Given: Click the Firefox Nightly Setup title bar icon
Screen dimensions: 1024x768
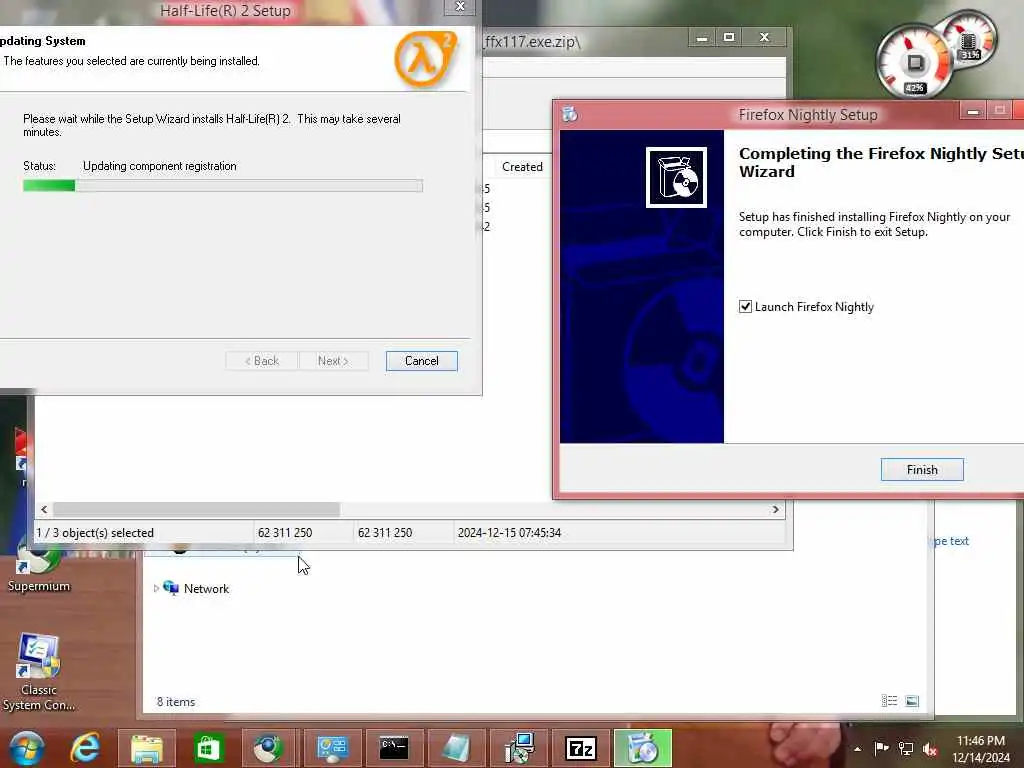Looking at the screenshot, I should [570, 114].
